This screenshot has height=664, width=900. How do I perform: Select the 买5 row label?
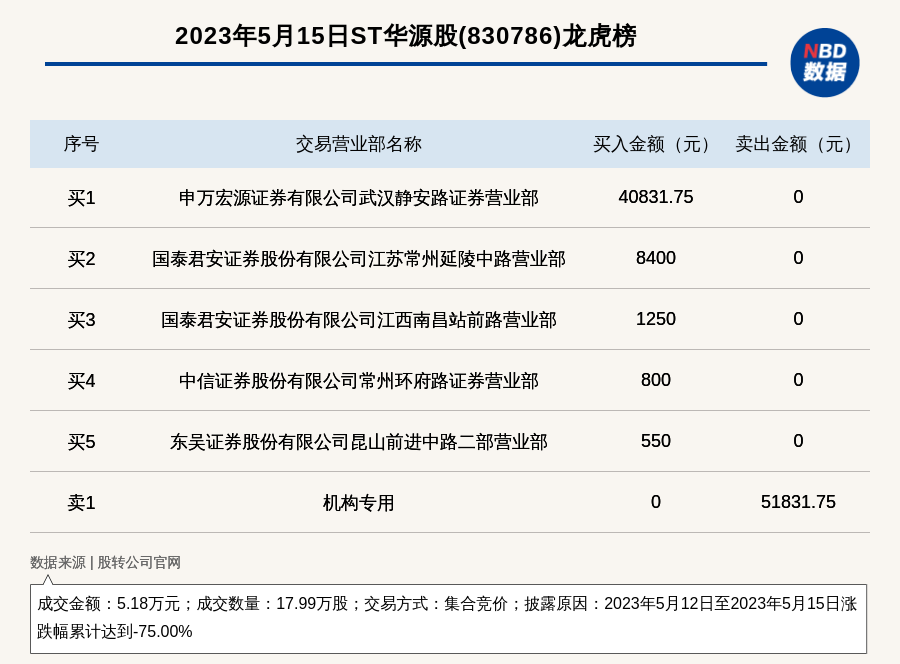(x=81, y=442)
